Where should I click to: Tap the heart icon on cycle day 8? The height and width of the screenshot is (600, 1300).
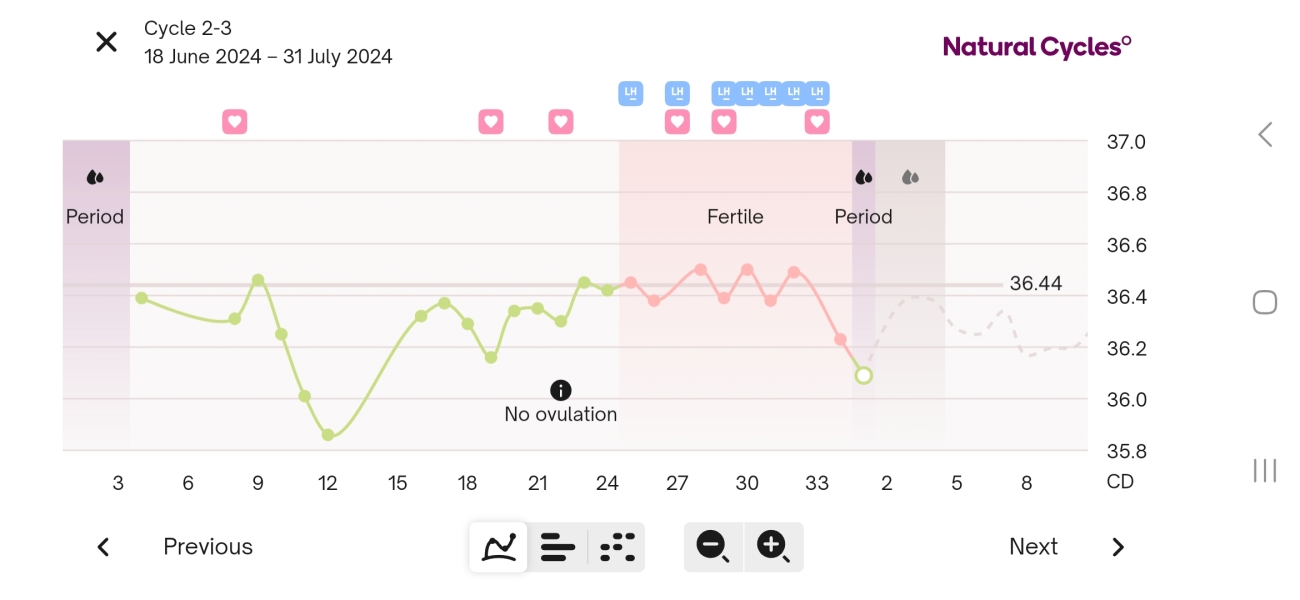(x=234, y=122)
